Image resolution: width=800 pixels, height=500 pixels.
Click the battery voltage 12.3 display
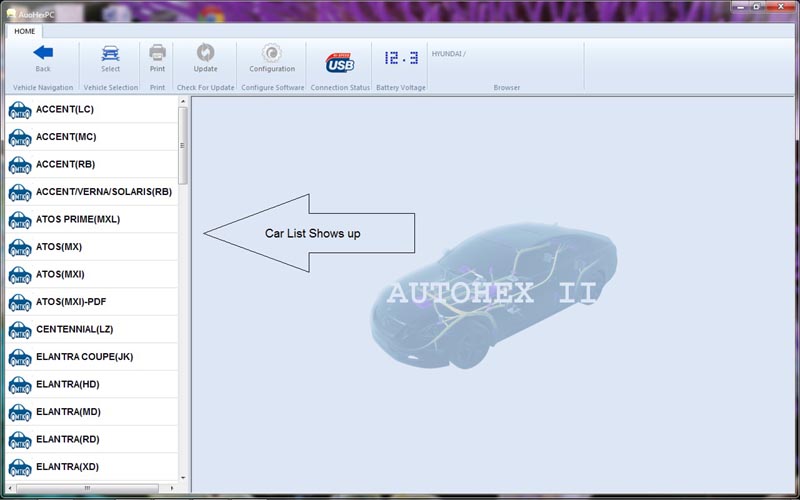pyautogui.click(x=401, y=57)
